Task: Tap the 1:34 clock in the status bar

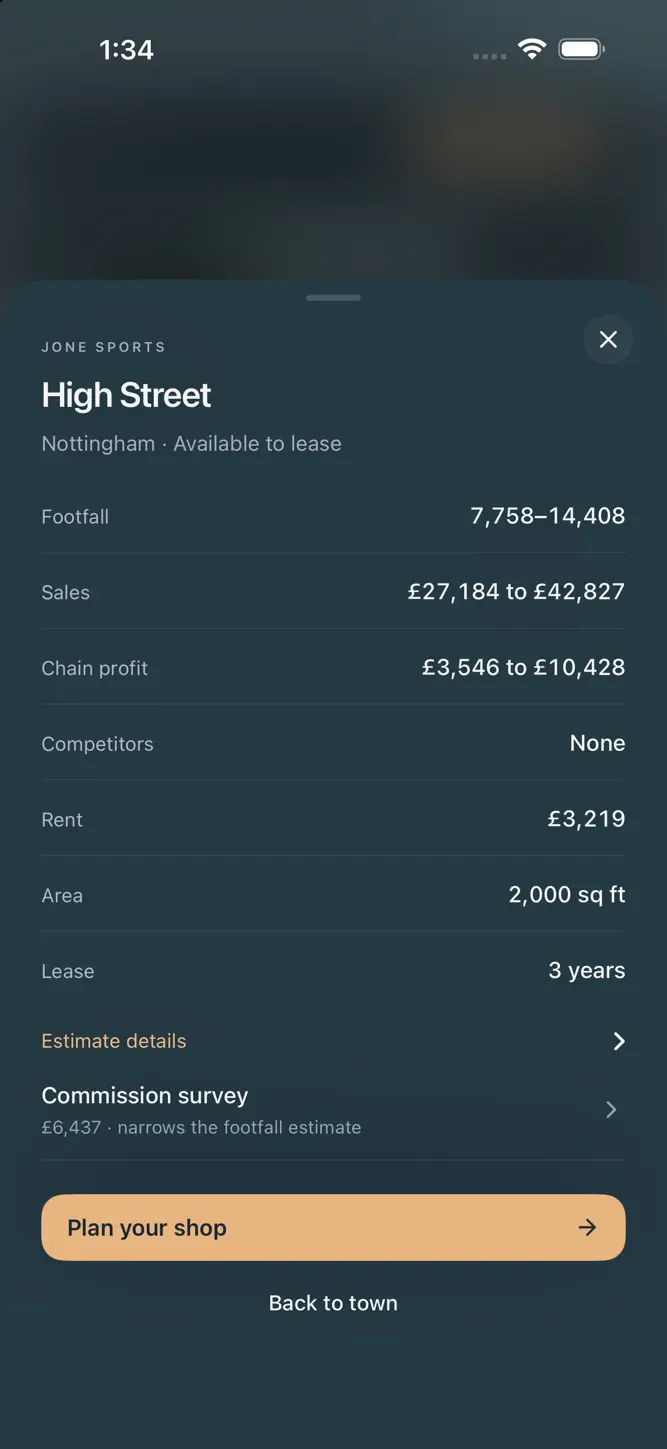Action: (126, 50)
